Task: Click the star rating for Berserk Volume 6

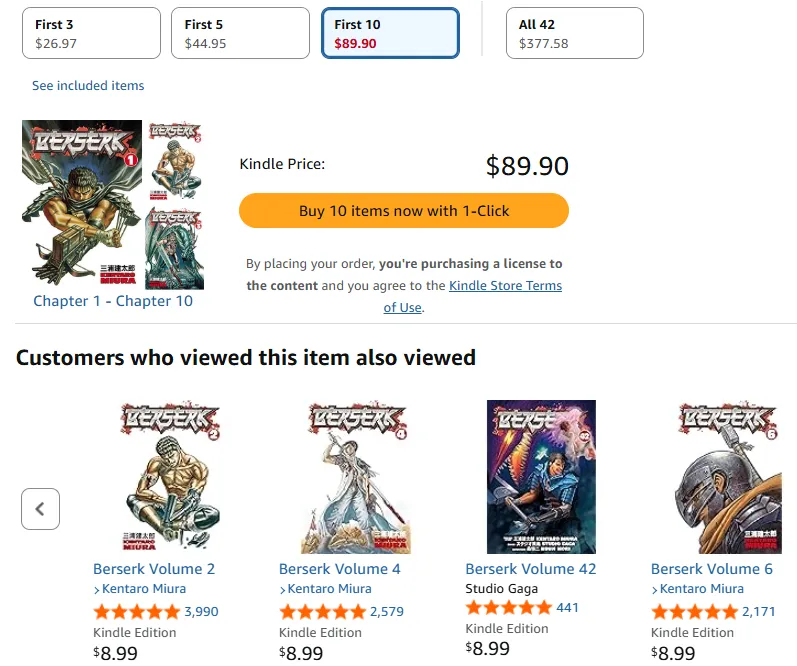Action: (694, 612)
